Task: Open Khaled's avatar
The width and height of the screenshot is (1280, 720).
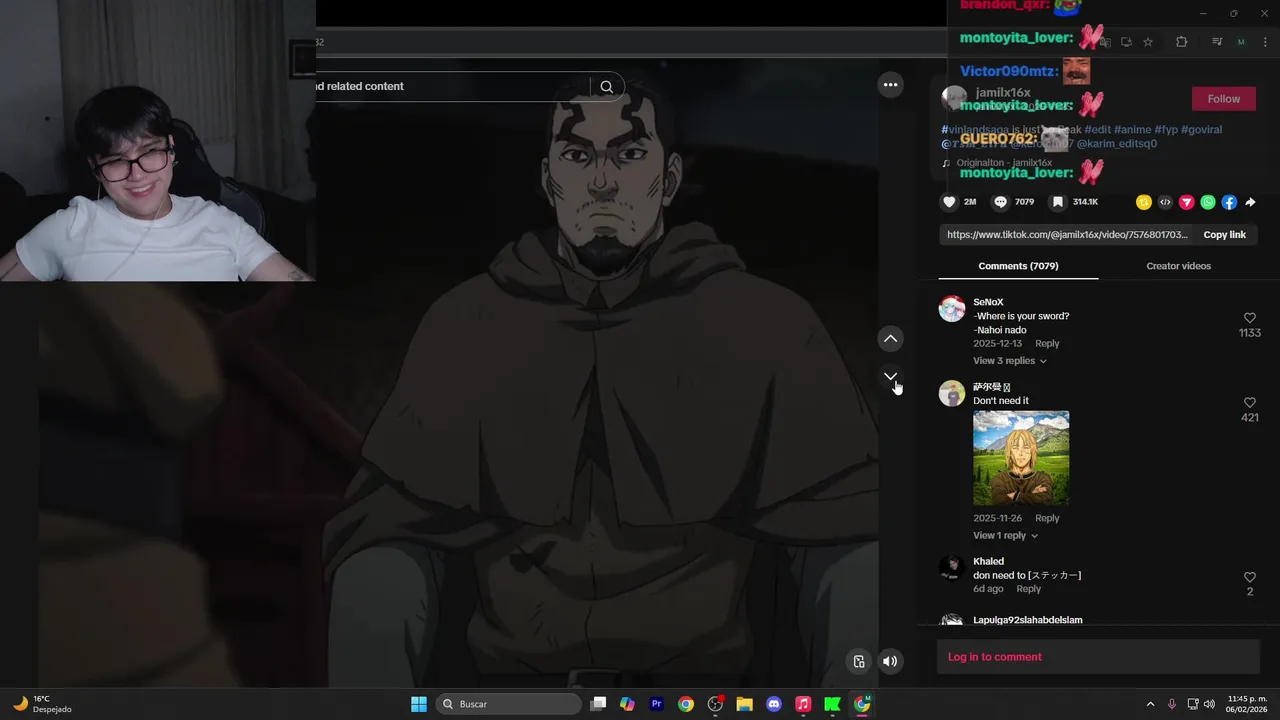Action: pyautogui.click(x=952, y=568)
